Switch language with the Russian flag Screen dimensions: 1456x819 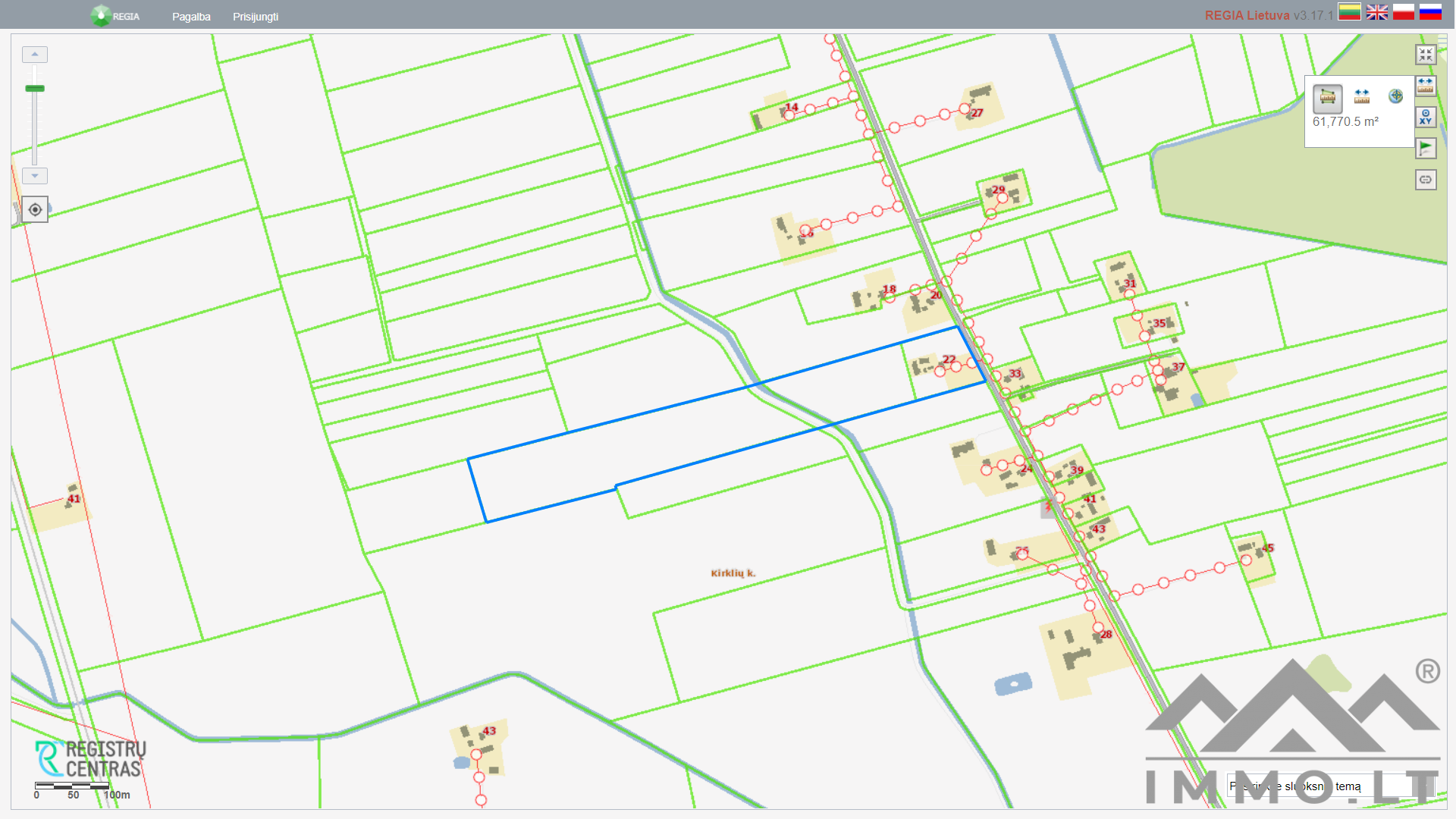coord(1430,12)
